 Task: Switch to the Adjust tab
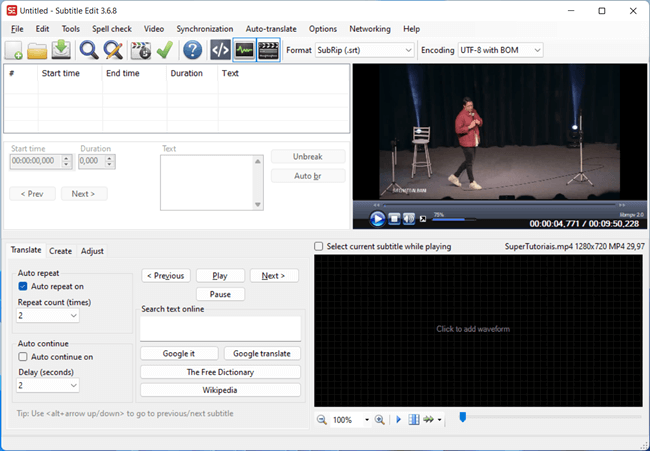[x=92, y=251]
